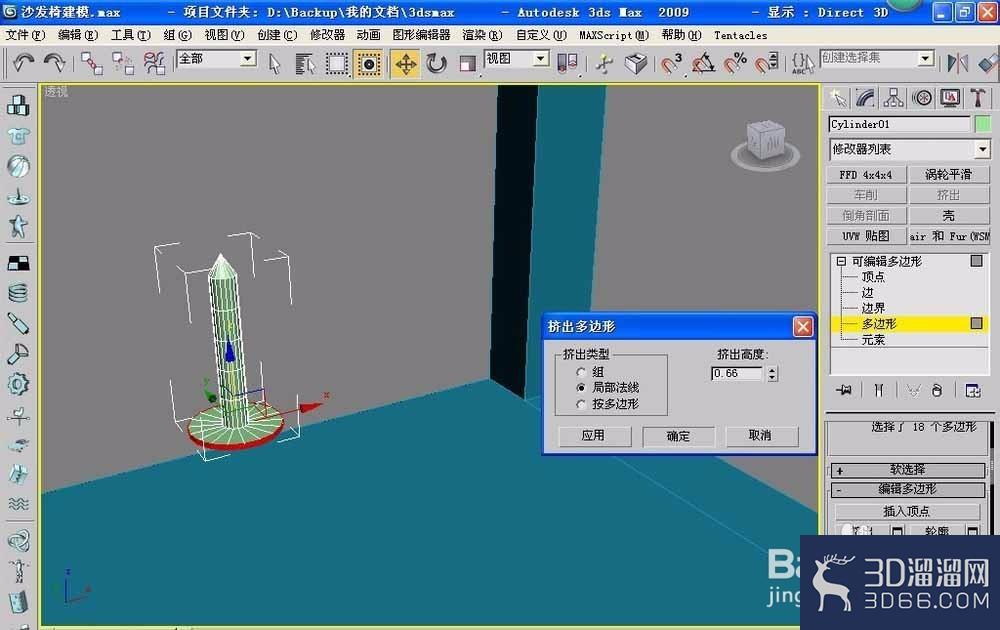This screenshot has height=630, width=1000.
Task: Click the FFD 4x4x4 modifier button
Action: [x=866, y=175]
